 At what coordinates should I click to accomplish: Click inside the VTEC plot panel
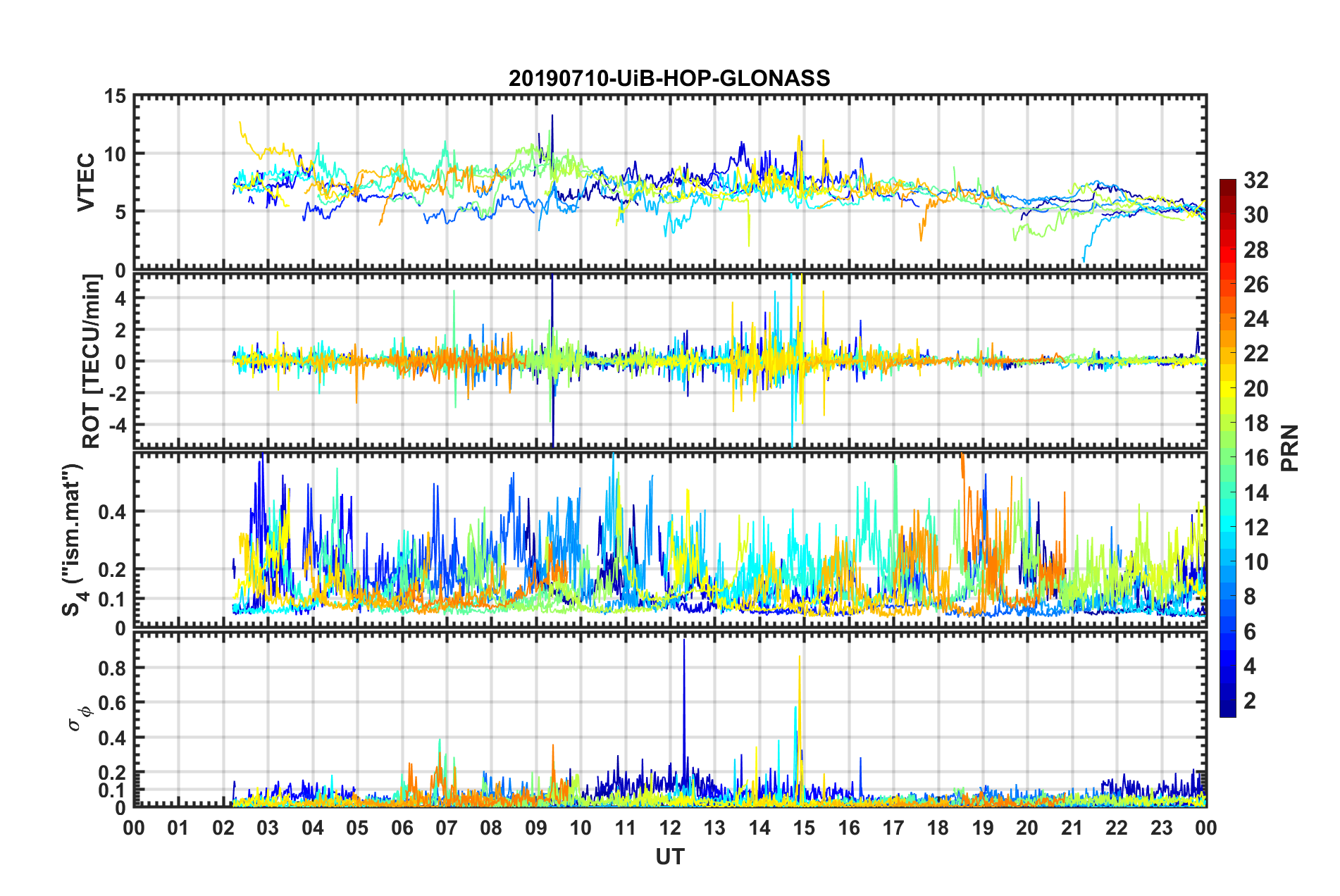(x=670, y=182)
